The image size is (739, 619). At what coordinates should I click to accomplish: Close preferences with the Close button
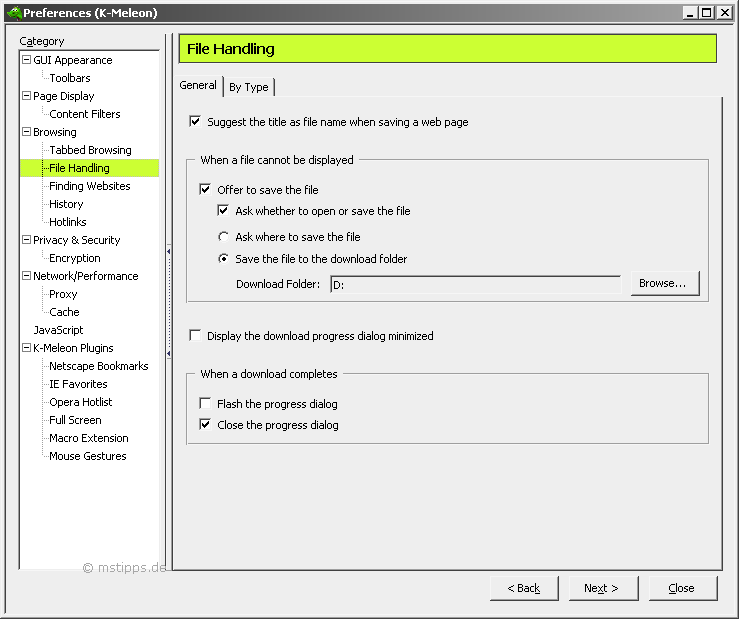(x=683, y=588)
